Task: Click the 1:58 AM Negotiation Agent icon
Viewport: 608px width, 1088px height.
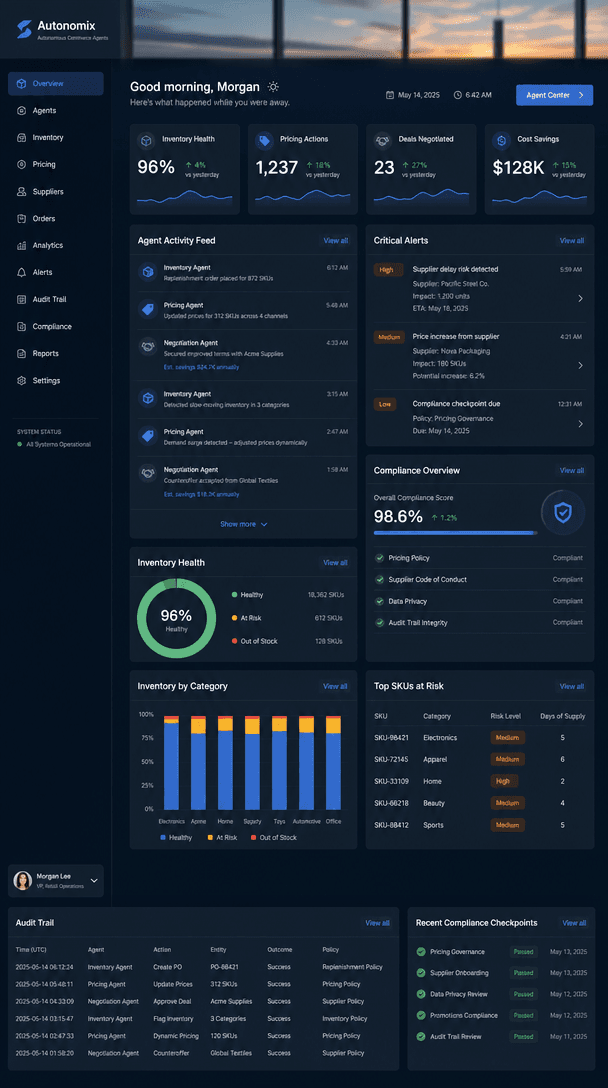Action: click(x=147, y=474)
